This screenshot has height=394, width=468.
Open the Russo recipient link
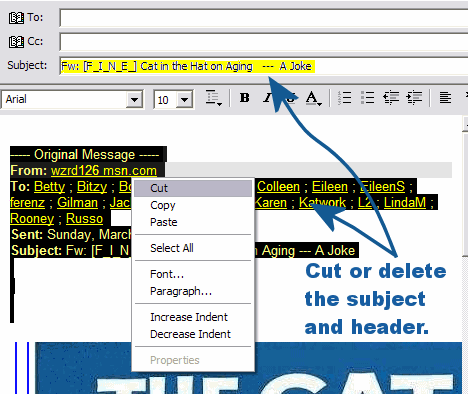point(84,219)
